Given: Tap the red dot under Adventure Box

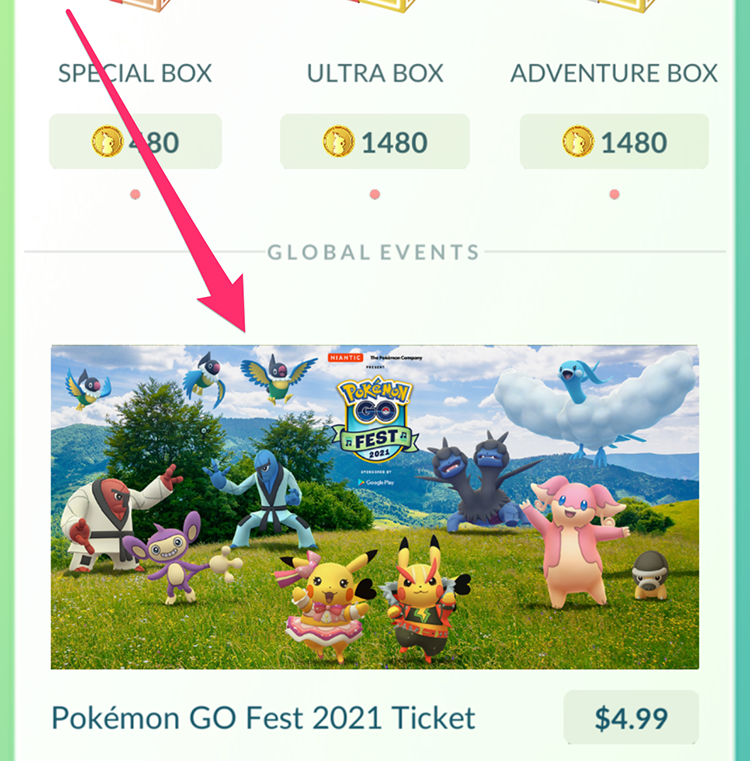Looking at the screenshot, I should [x=614, y=195].
